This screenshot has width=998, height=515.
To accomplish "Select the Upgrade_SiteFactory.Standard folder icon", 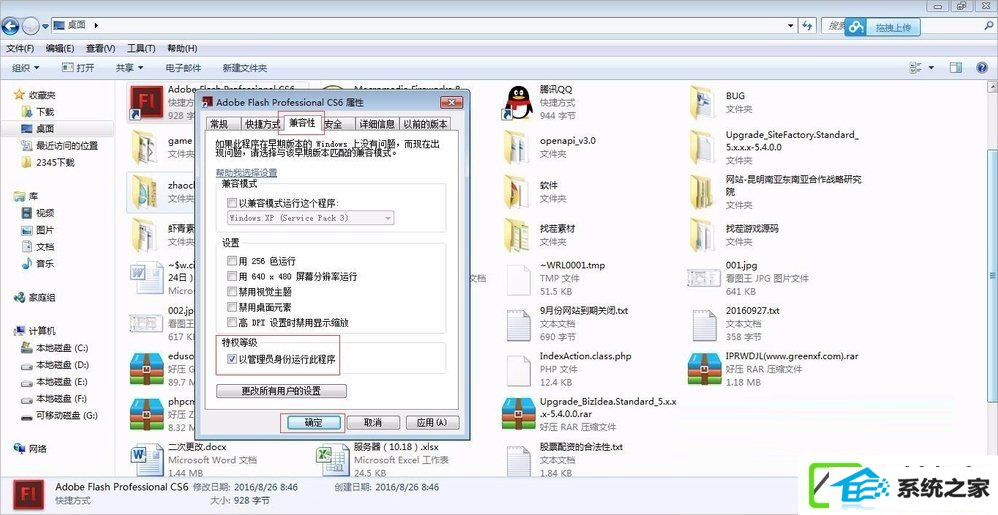I will point(701,146).
